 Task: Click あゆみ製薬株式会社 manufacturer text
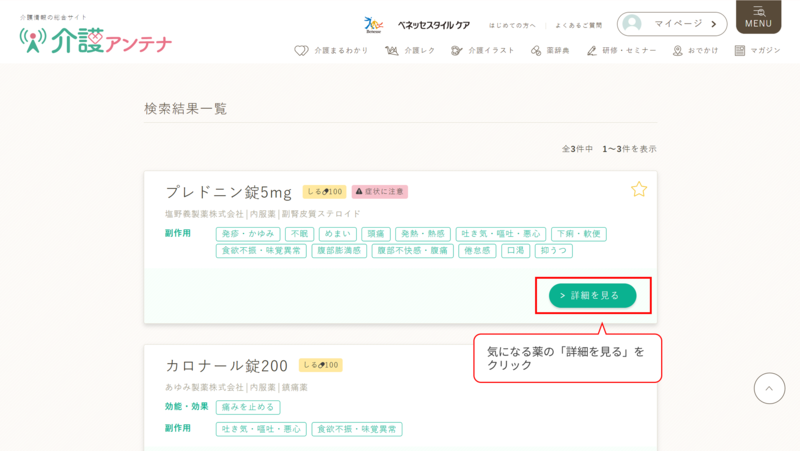pos(205,387)
